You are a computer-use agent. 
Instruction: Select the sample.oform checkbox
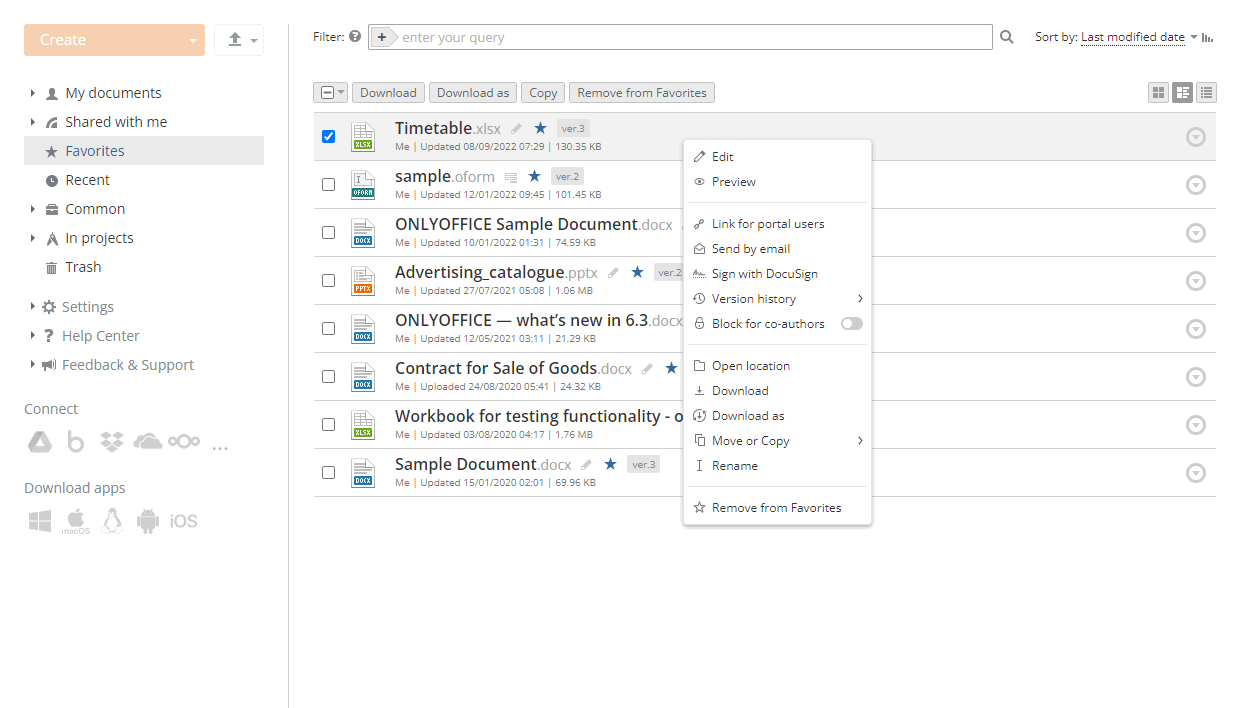click(x=329, y=185)
